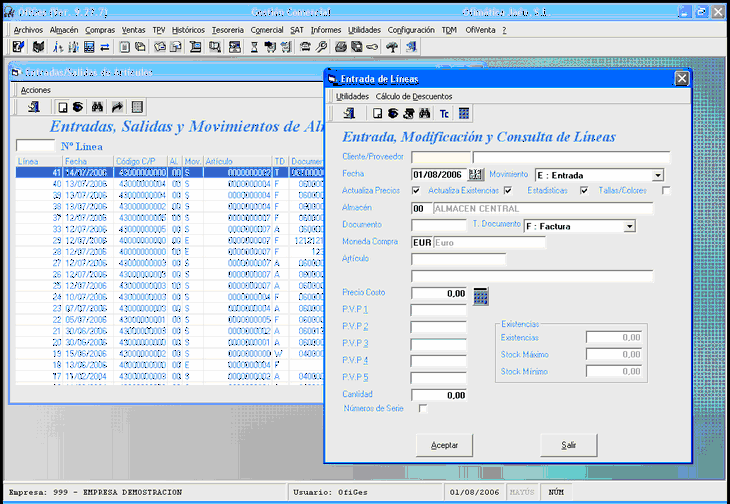Click the open book icon in main toolbar
Image resolution: width=730 pixels, height=504 pixels.
click(39, 47)
